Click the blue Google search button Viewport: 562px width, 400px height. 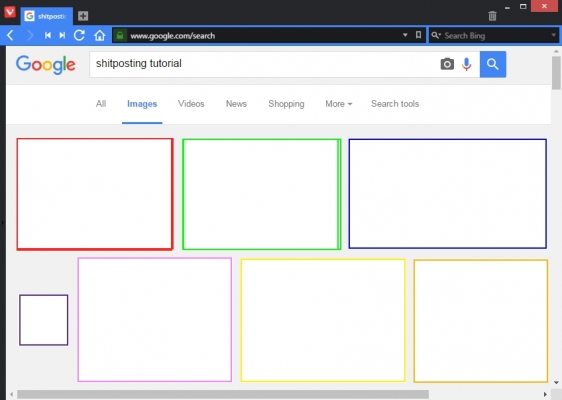[x=493, y=64]
